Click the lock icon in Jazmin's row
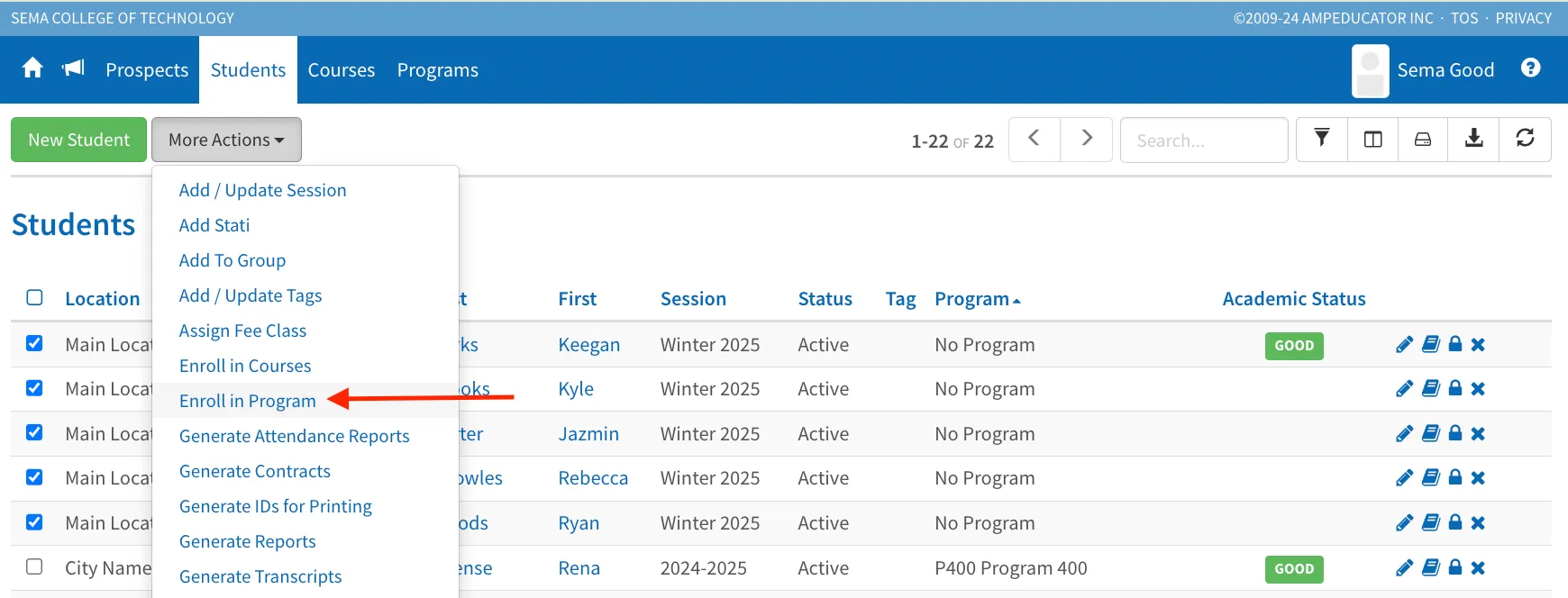 click(1454, 434)
